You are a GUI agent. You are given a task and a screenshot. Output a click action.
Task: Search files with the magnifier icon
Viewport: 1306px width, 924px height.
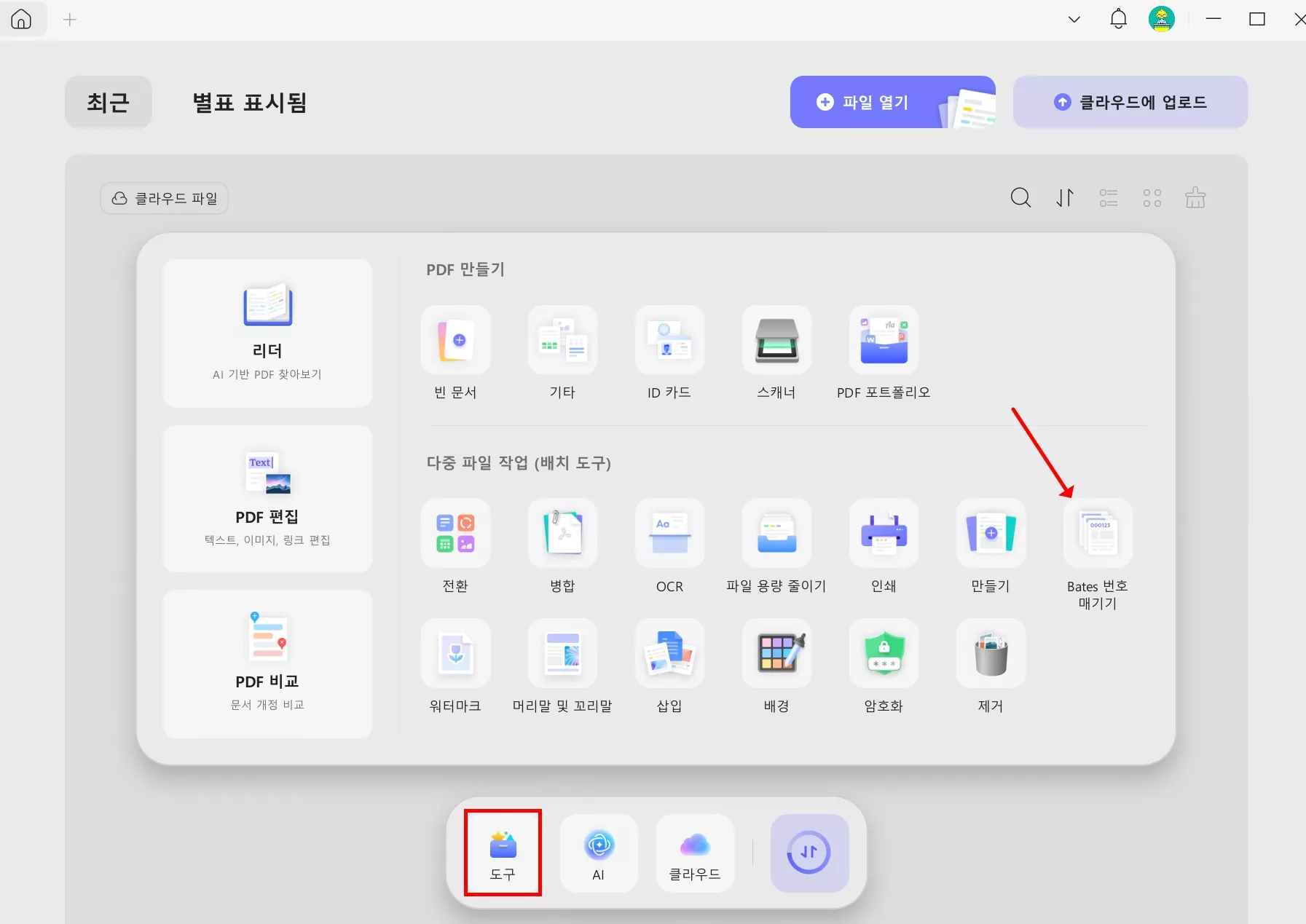coord(1020,197)
